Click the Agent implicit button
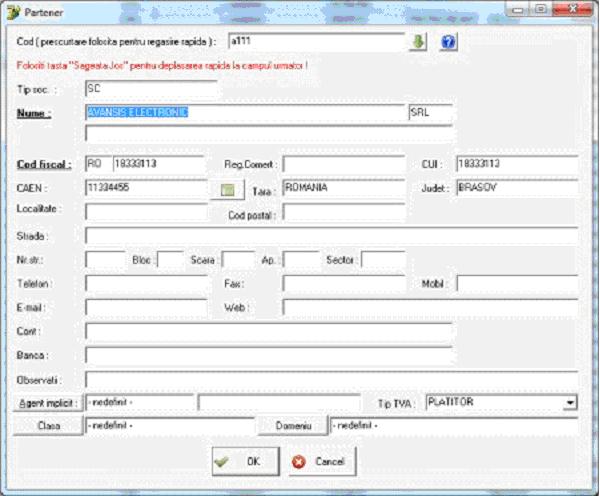The image size is (600, 496). pyautogui.click(x=49, y=402)
